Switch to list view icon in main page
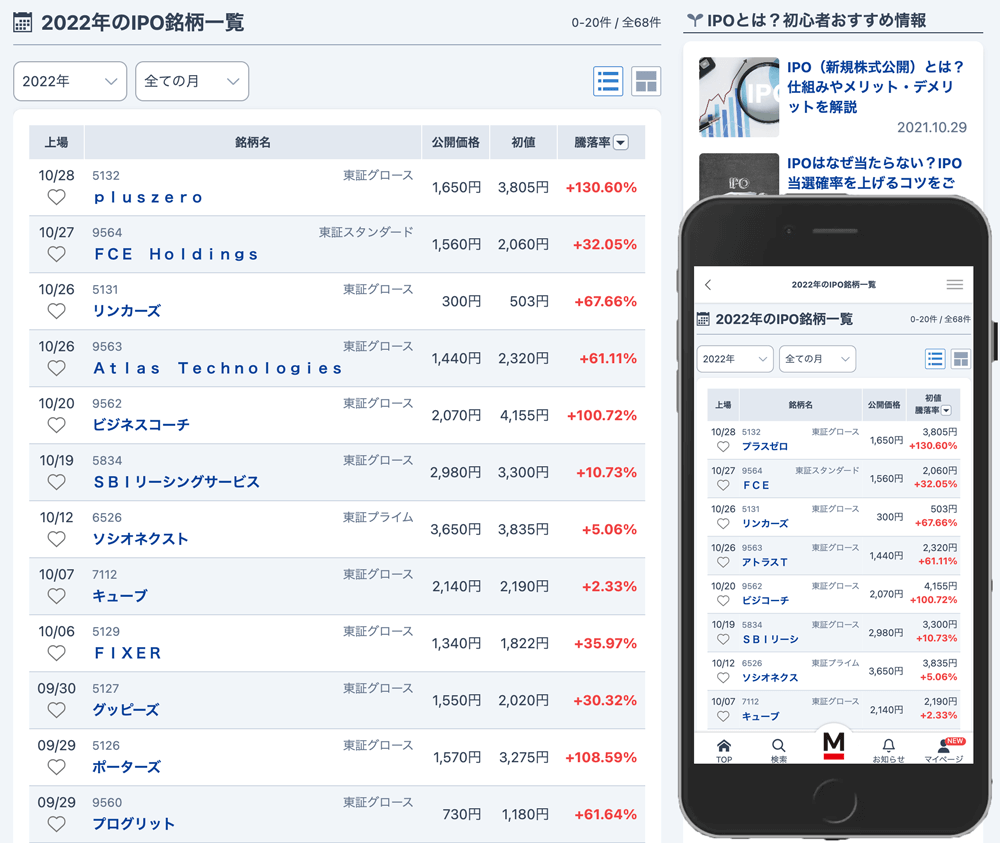The image size is (1000, 843). [608, 81]
